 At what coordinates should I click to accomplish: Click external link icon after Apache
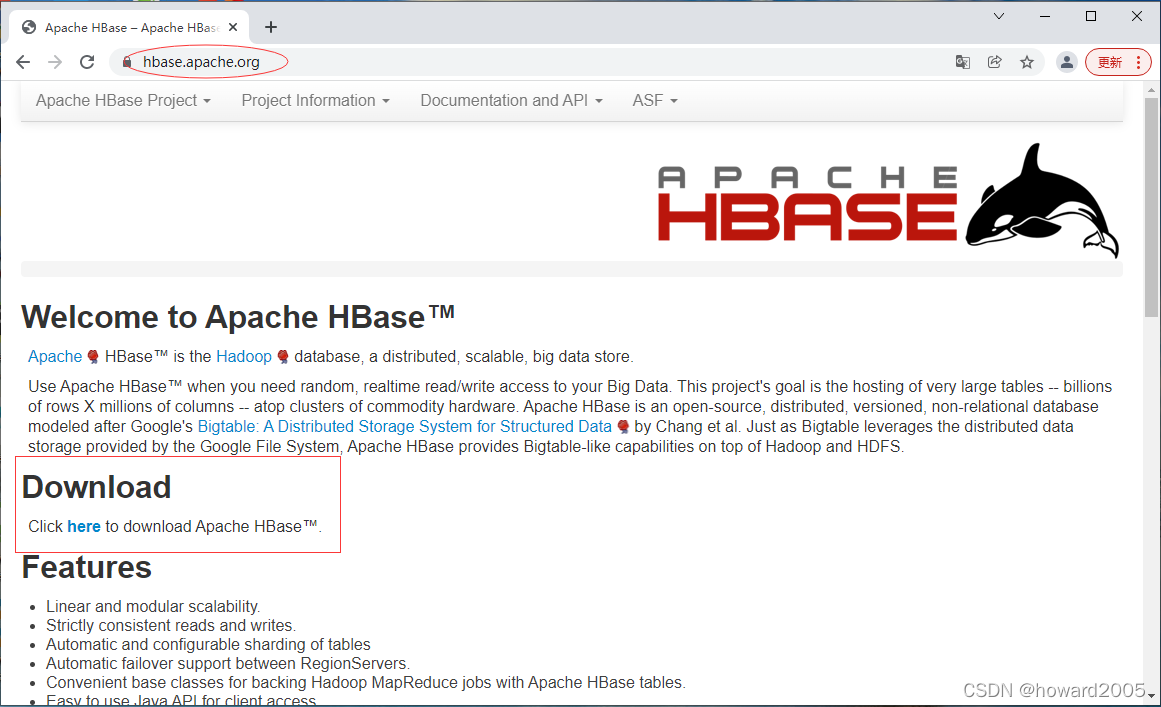point(93,357)
